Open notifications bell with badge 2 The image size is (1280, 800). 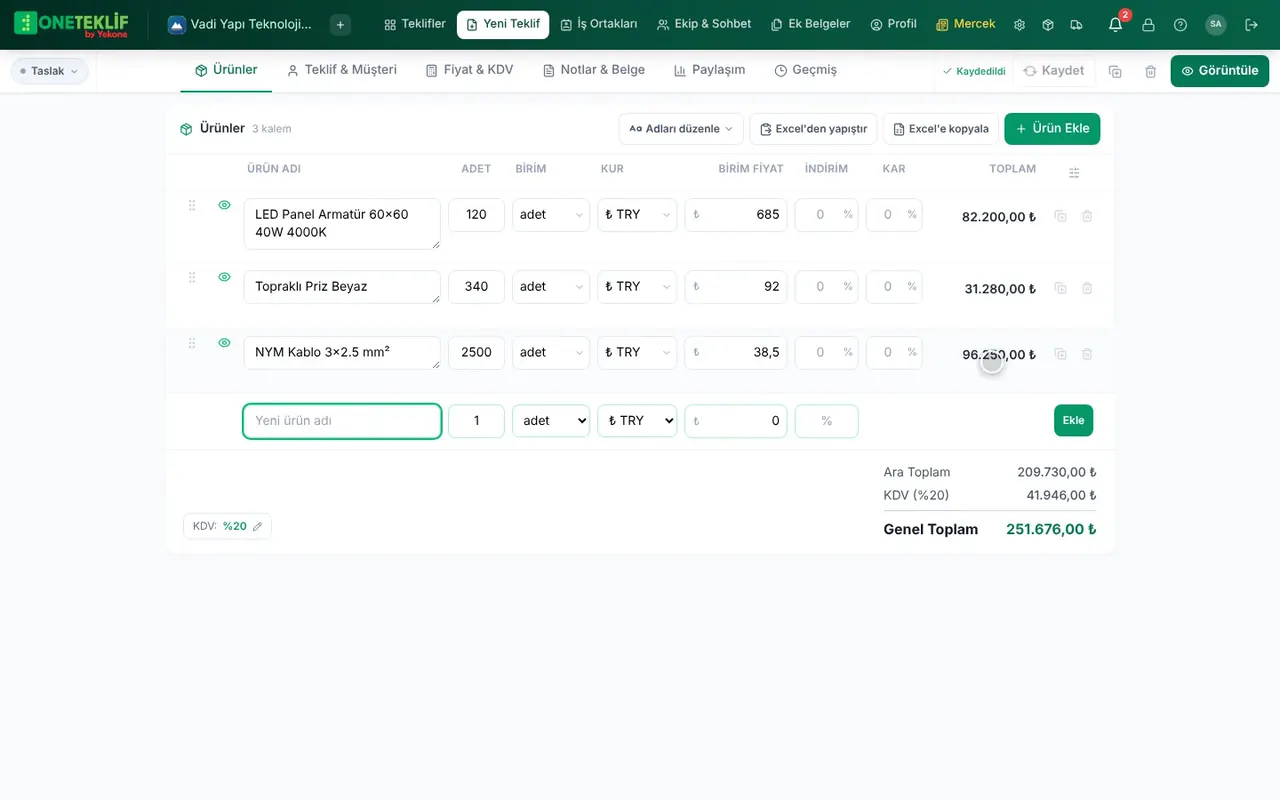(x=1116, y=25)
